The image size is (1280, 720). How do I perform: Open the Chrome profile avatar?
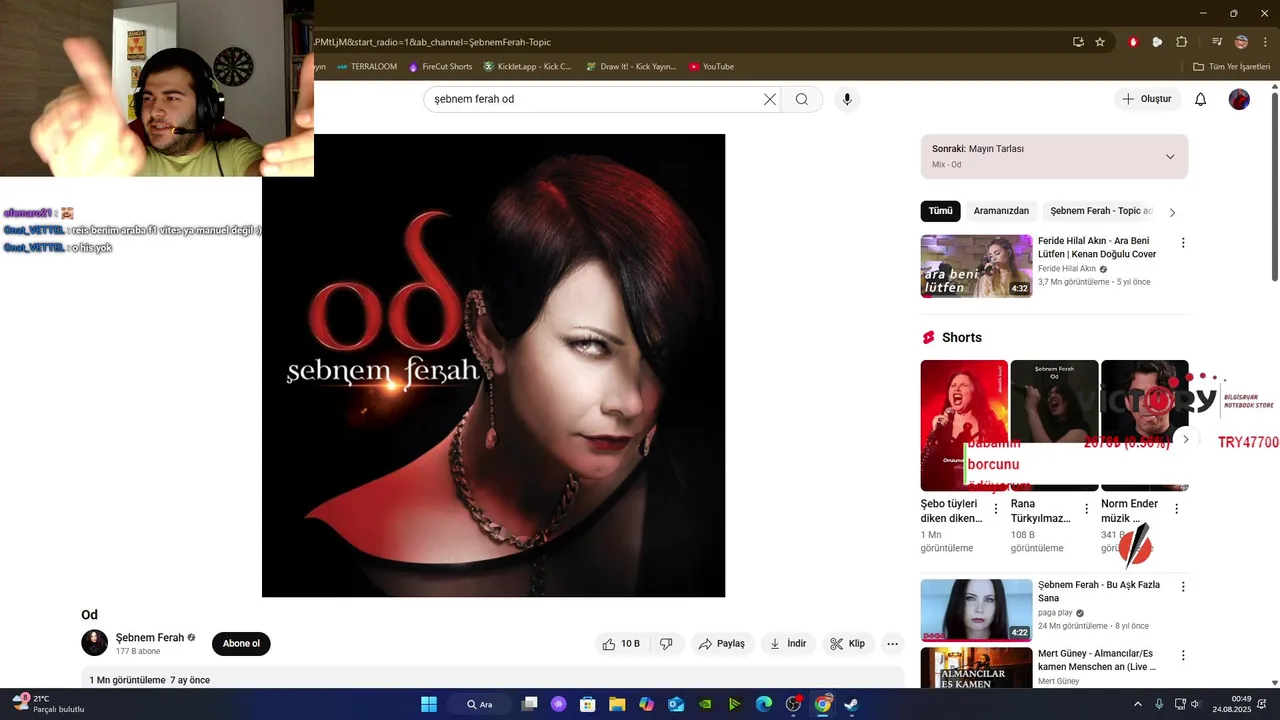pos(1241,42)
